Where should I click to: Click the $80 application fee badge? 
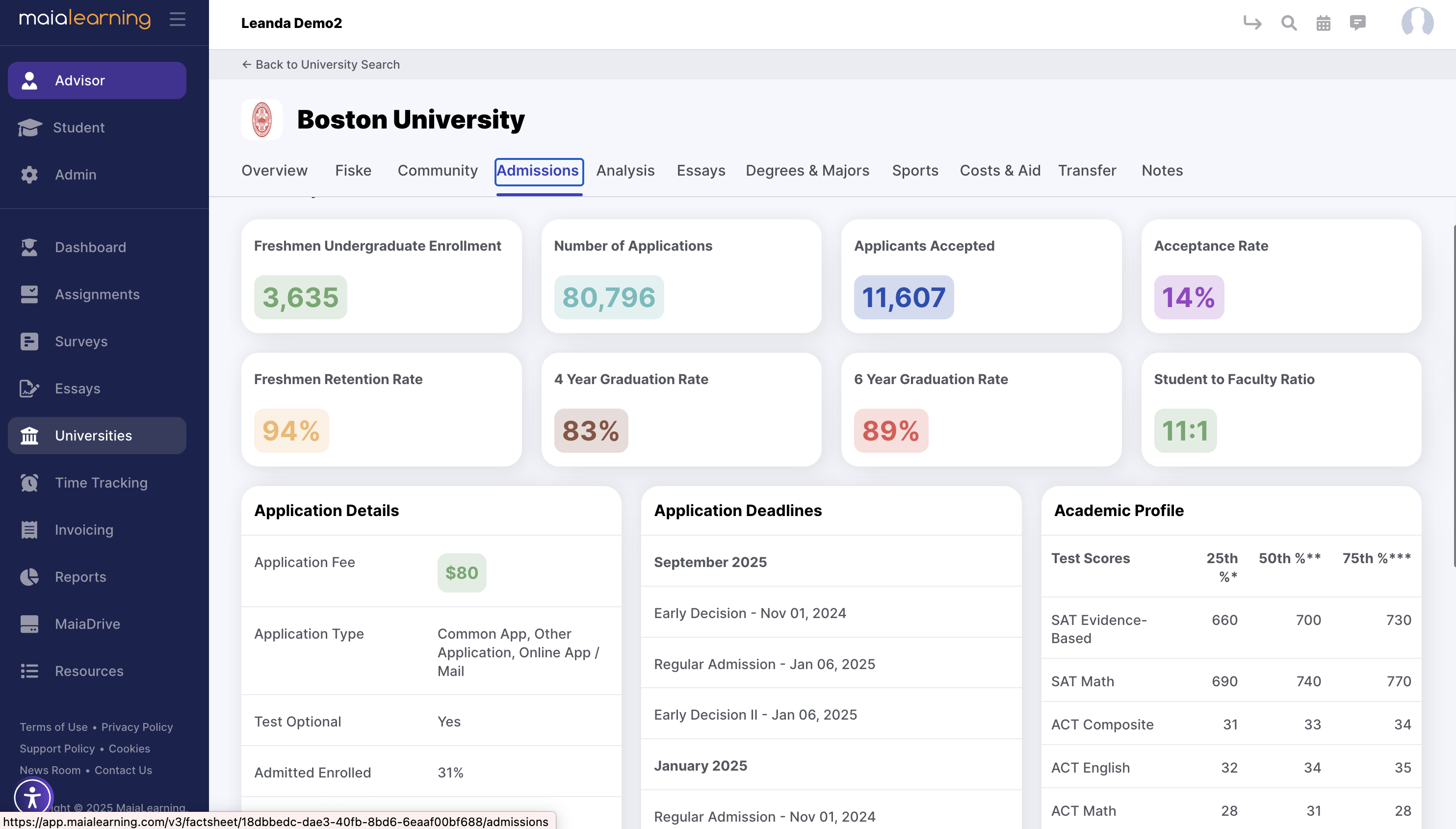462,572
